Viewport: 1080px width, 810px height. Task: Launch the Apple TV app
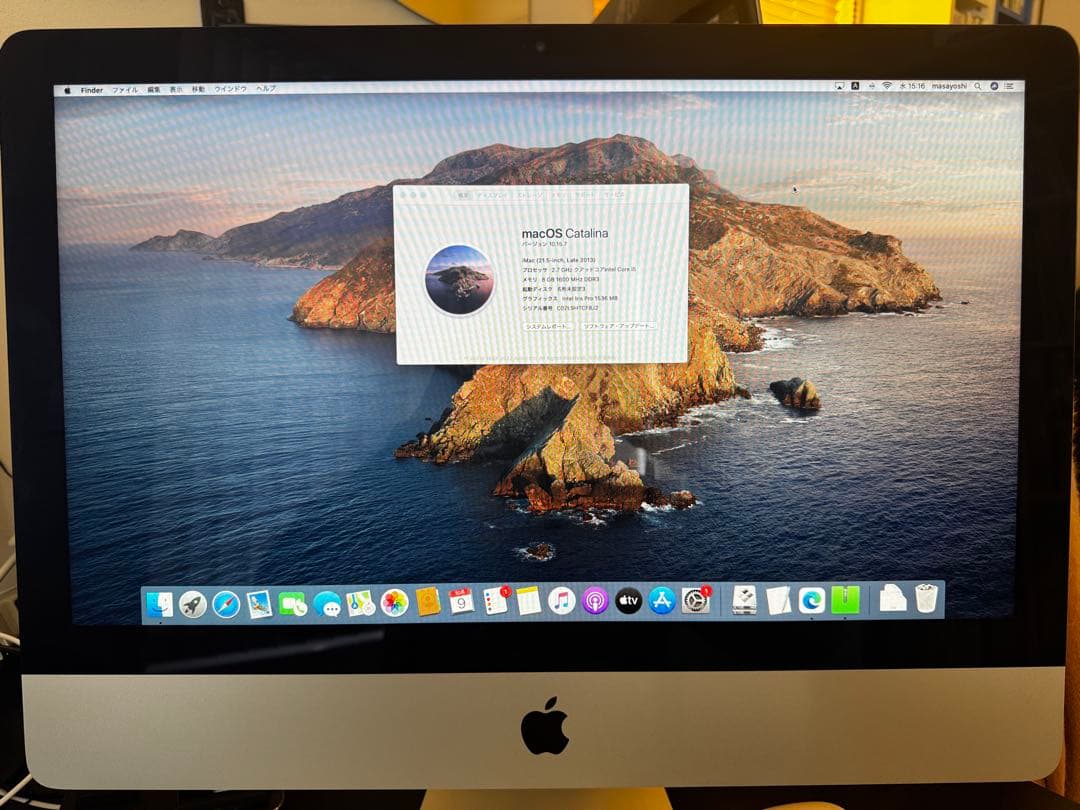[x=628, y=601]
